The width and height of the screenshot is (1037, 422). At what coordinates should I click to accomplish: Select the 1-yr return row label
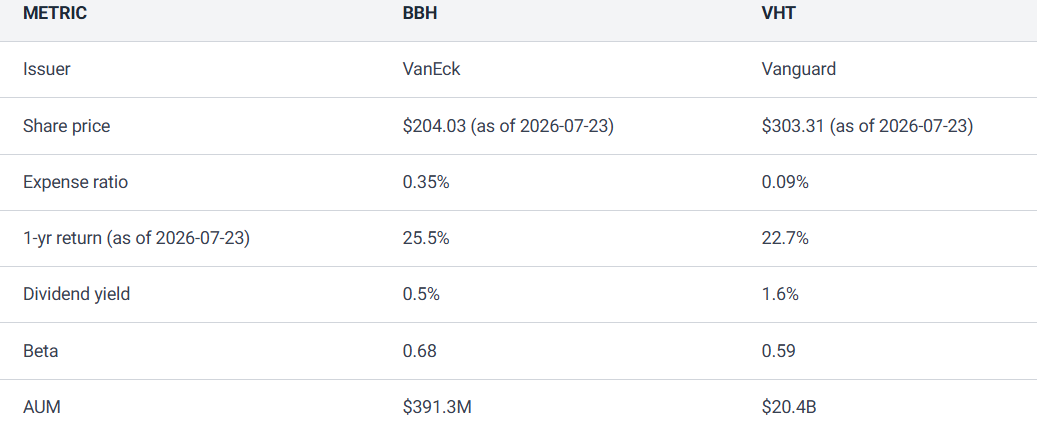(x=136, y=238)
